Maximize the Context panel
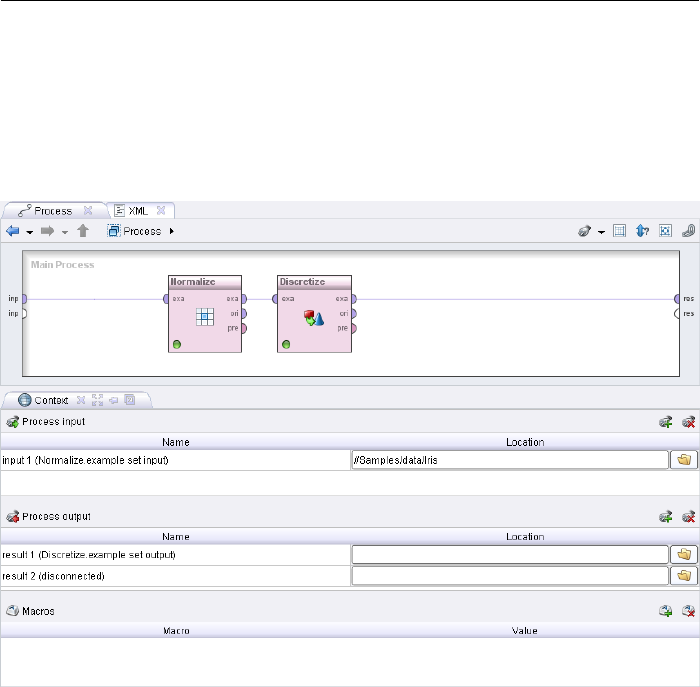The width and height of the screenshot is (700, 687). click(x=97, y=400)
